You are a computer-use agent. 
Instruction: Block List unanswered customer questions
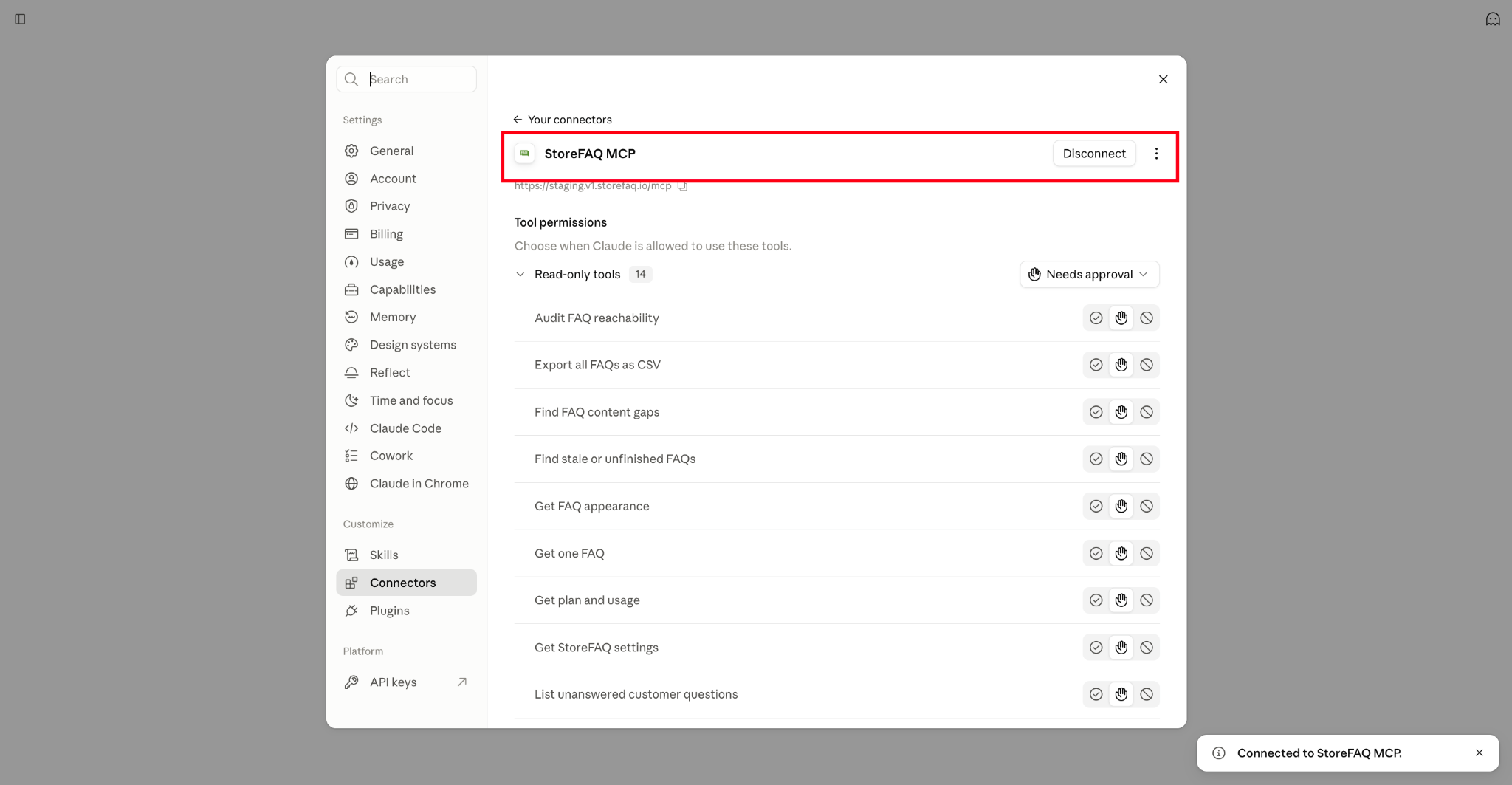click(1147, 695)
